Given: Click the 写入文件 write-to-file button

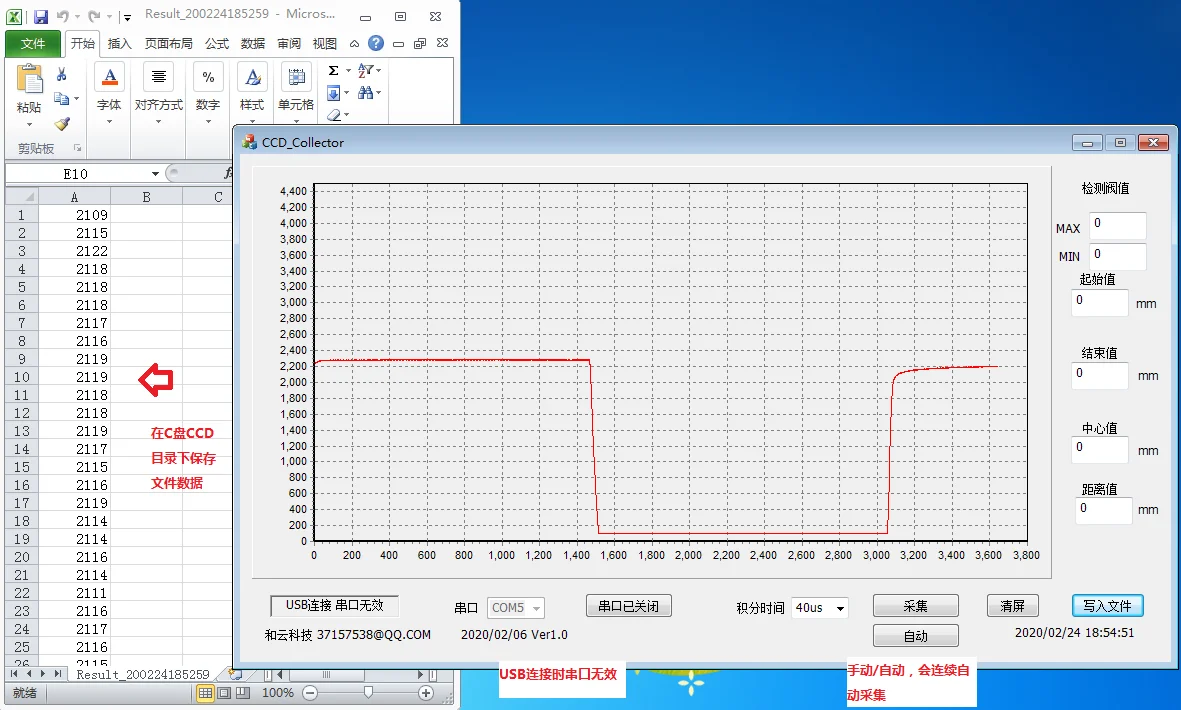Looking at the screenshot, I should (x=1108, y=605).
